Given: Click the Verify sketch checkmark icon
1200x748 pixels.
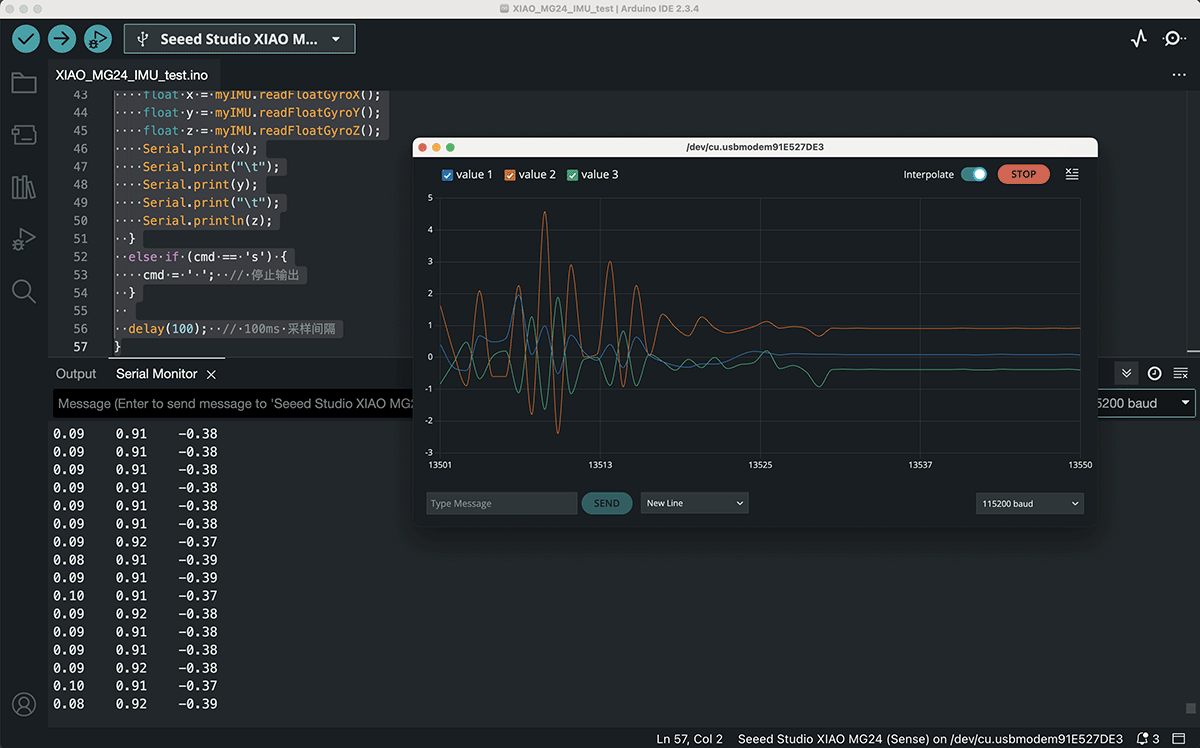Looking at the screenshot, I should [x=26, y=39].
